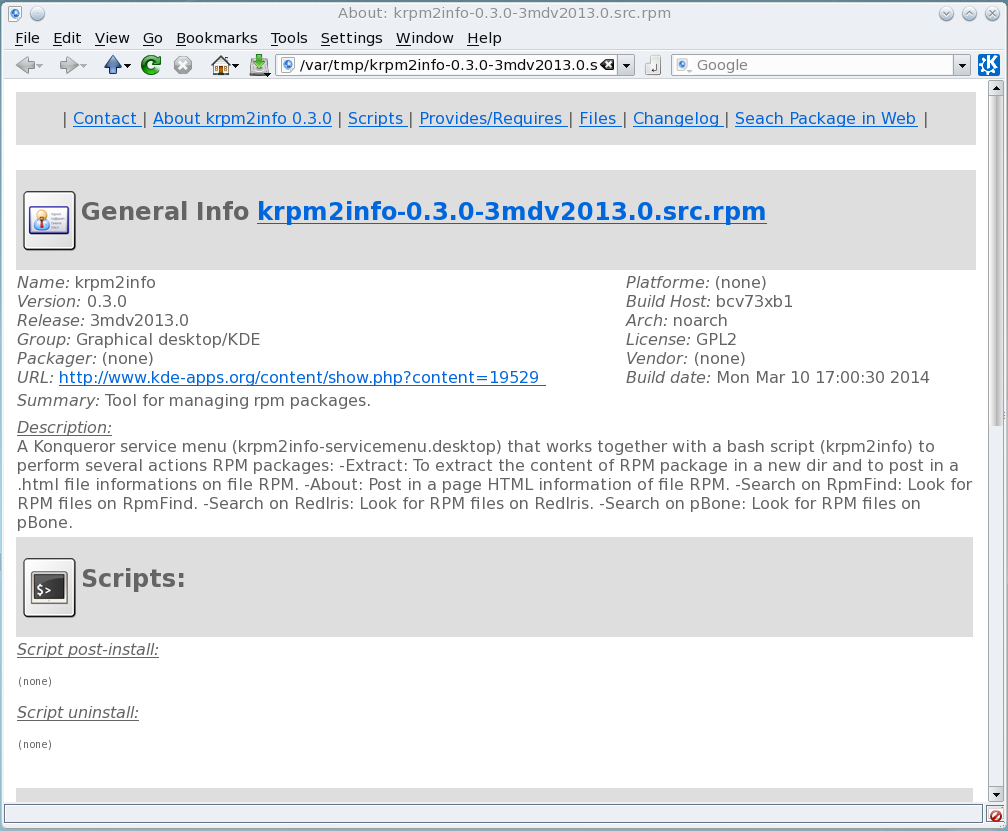Open the Google search box dropdown

tap(962, 65)
